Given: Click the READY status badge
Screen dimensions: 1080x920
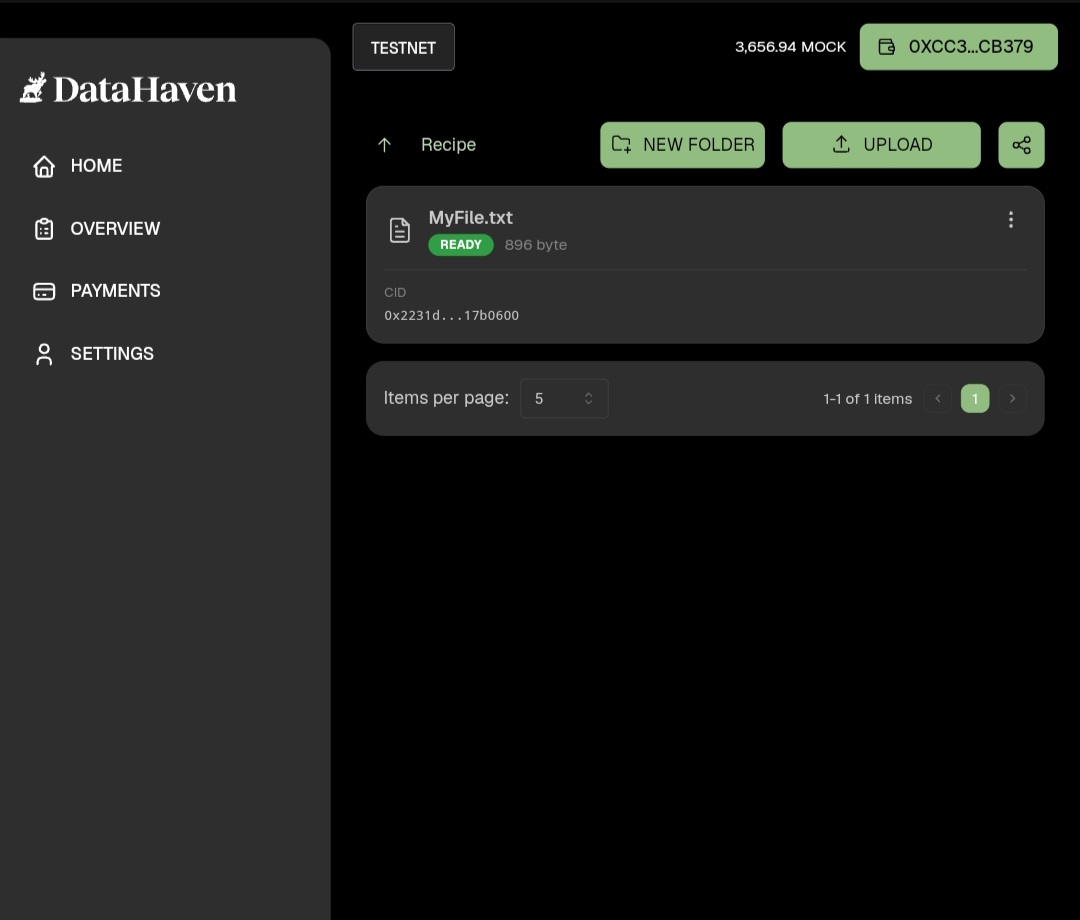Looking at the screenshot, I should (461, 245).
